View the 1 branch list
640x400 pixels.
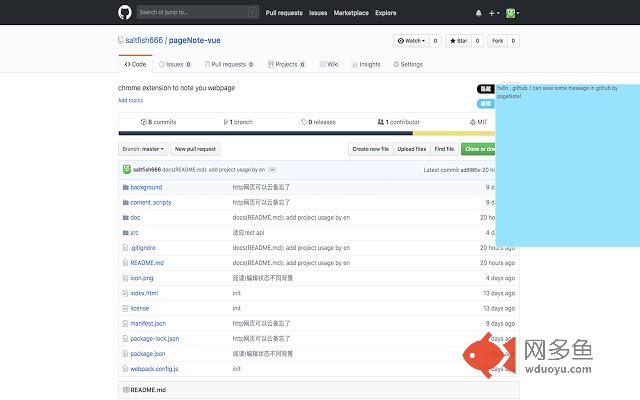[238, 122]
